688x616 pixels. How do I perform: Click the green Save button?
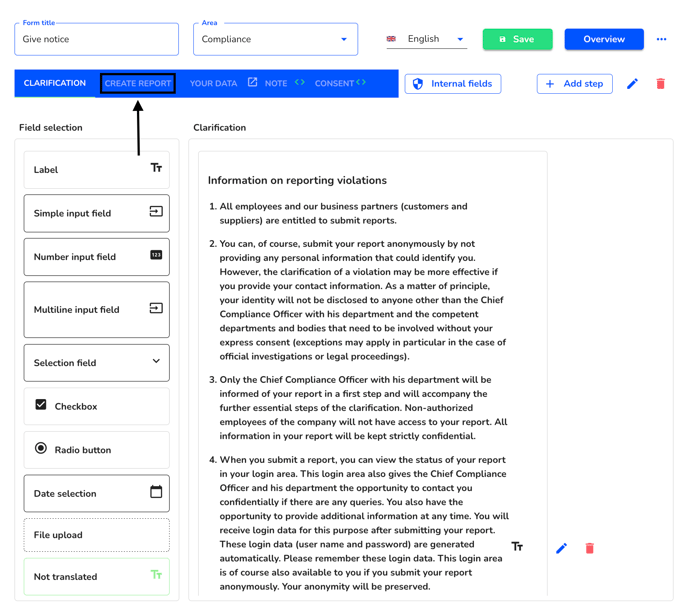(x=517, y=39)
